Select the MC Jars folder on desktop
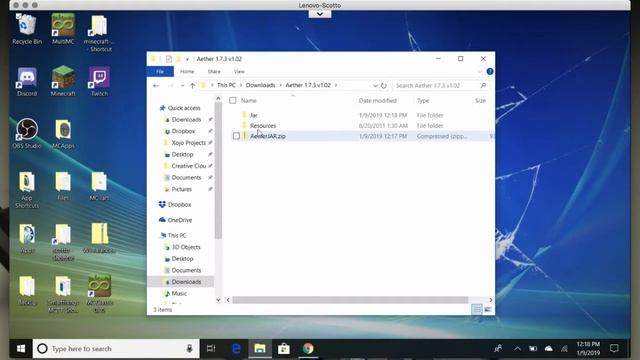The height and width of the screenshot is (360, 640). 99,187
